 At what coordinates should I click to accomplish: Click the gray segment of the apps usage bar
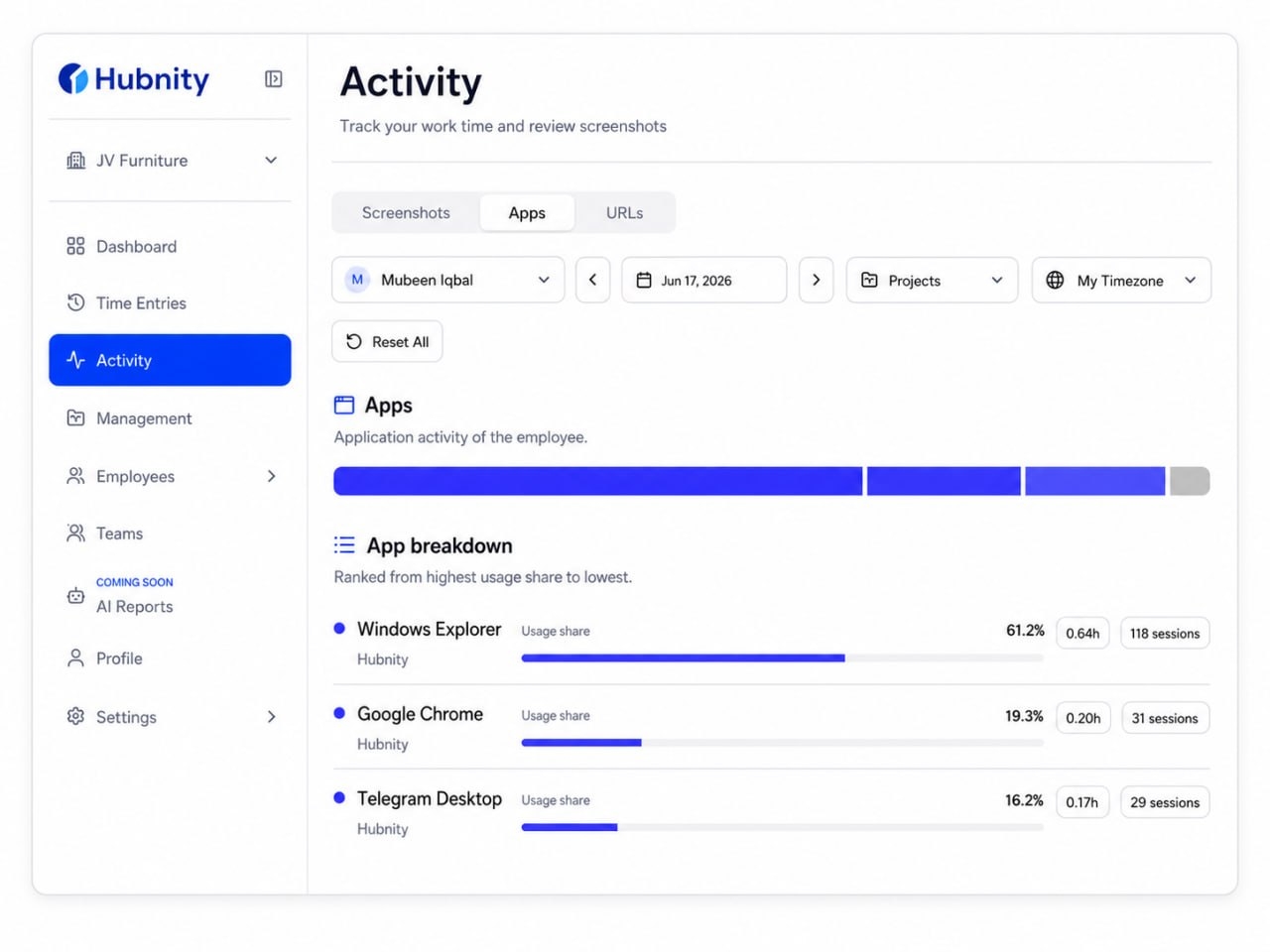[1190, 481]
